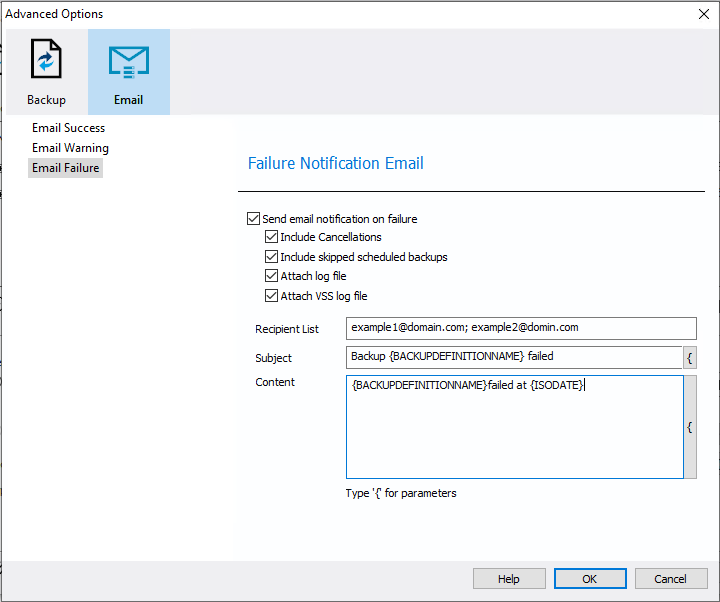Click inside the Content text area

[x=515, y=427]
